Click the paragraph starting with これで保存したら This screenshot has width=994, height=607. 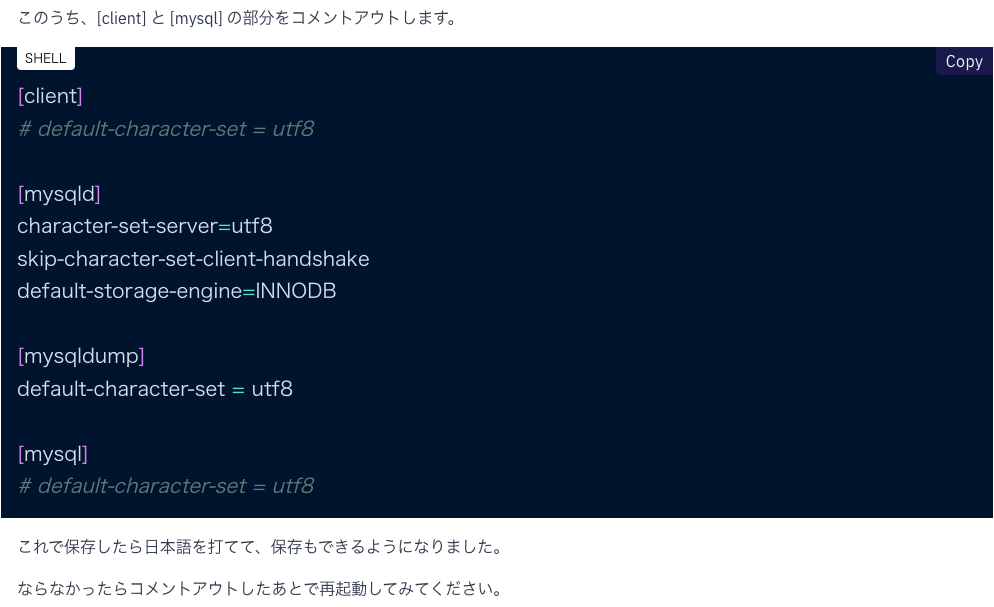260,547
